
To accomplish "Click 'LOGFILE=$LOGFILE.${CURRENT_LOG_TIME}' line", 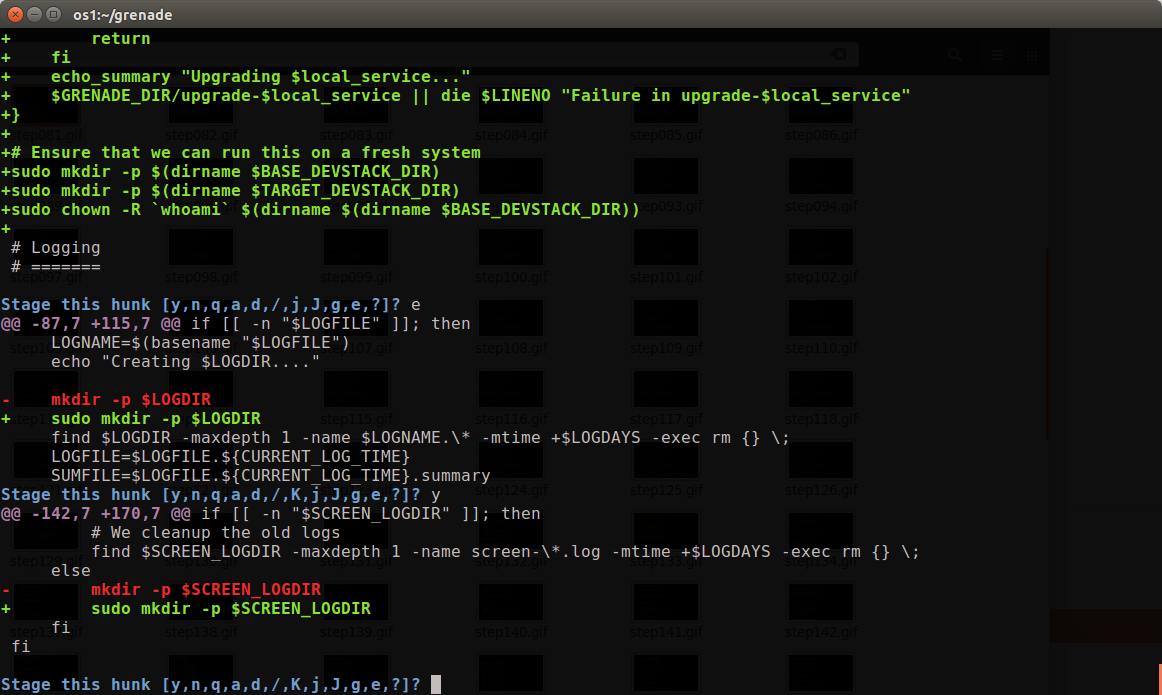I will 230,456.
